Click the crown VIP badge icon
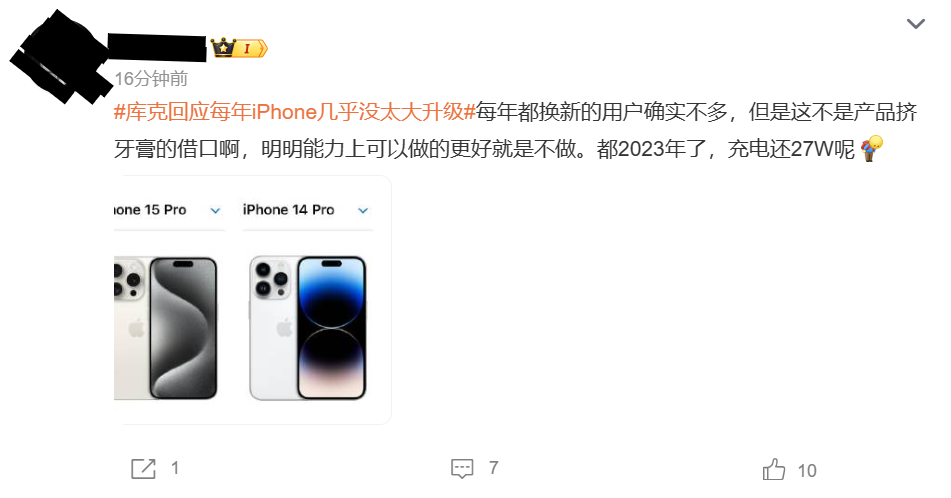The width and height of the screenshot is (951, 498). tap(223, 47)
